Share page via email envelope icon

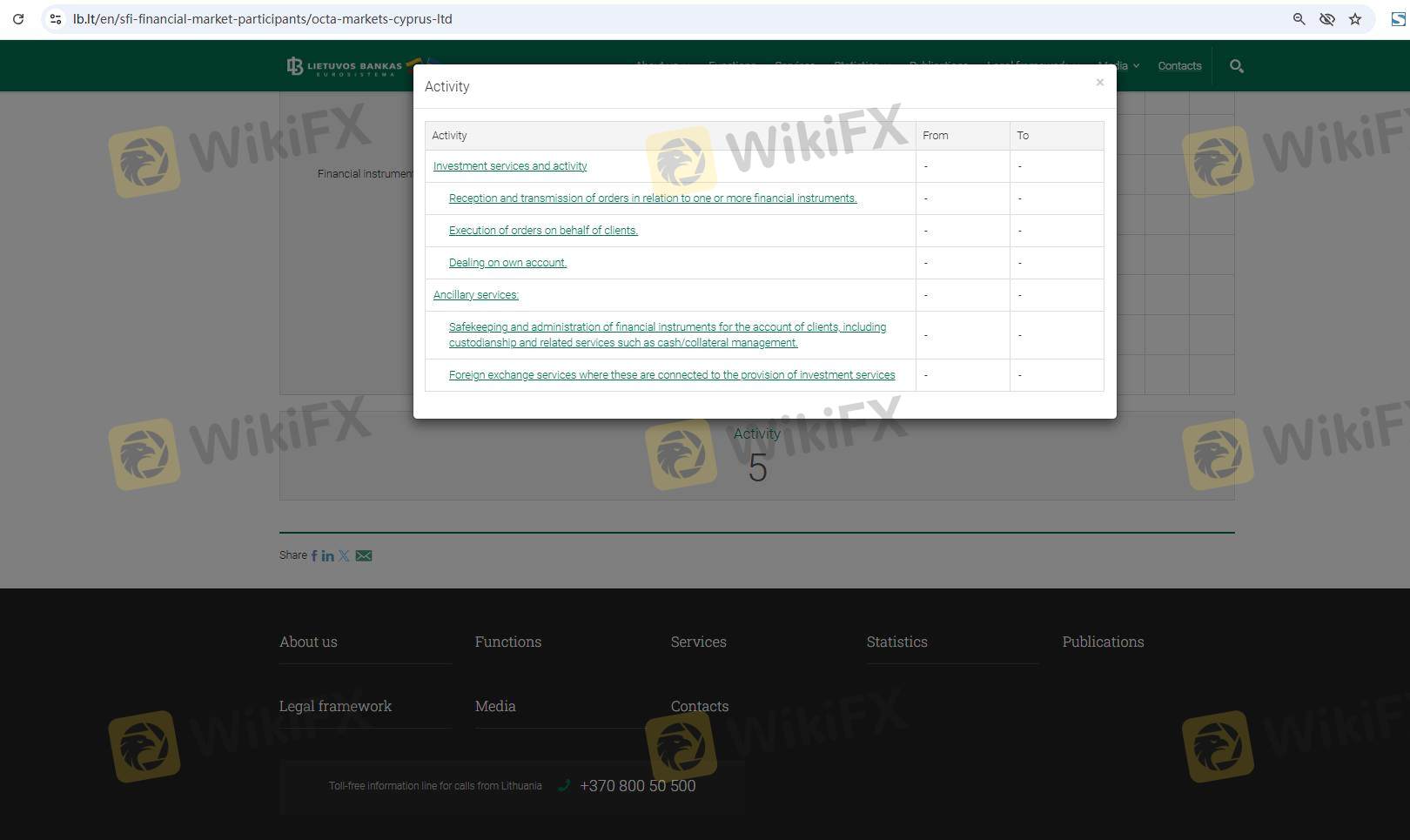[x=364, y=555]
